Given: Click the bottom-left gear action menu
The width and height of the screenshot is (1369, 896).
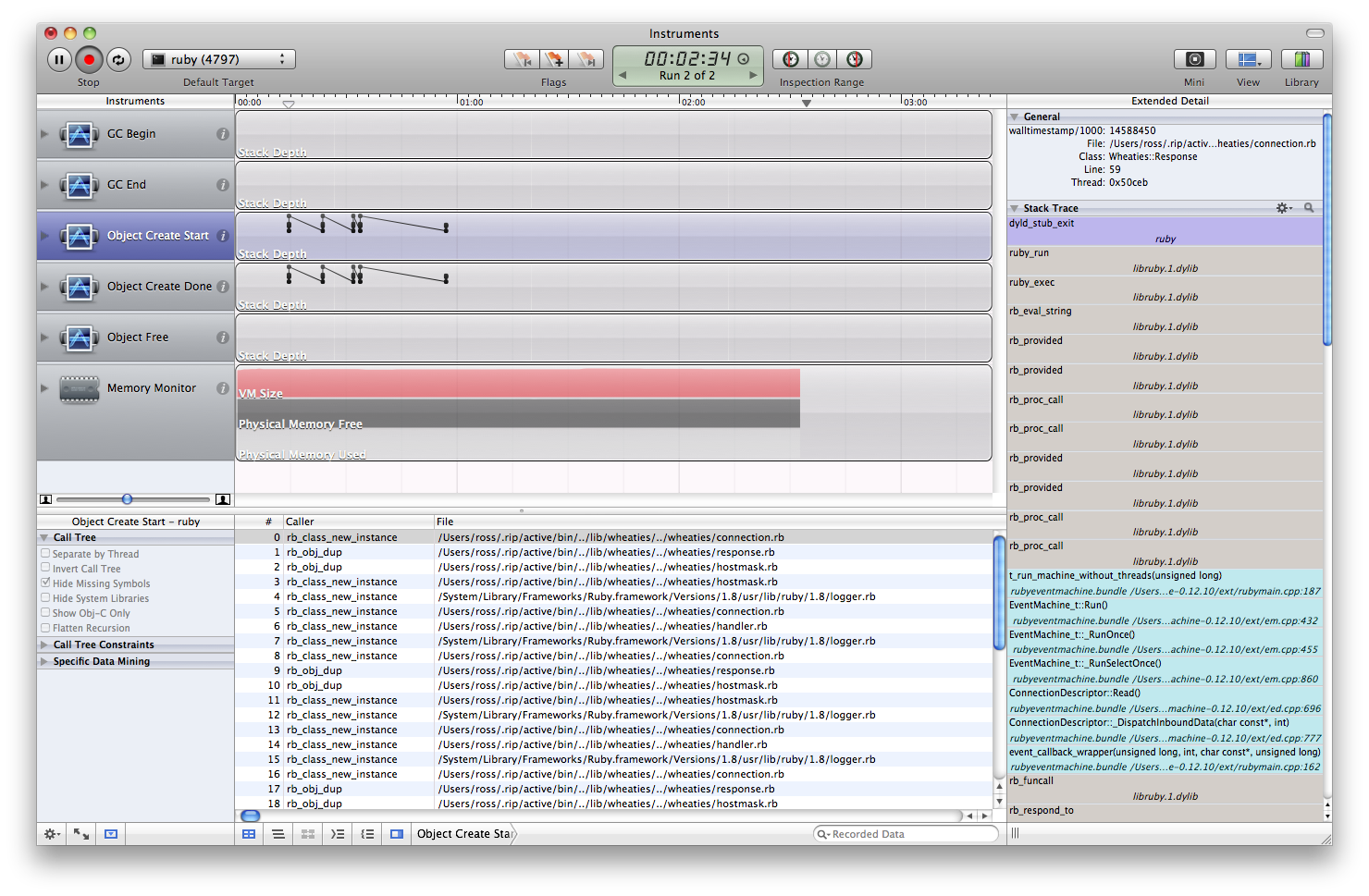Looking at the screenshot, I should [x=52, y=834].
